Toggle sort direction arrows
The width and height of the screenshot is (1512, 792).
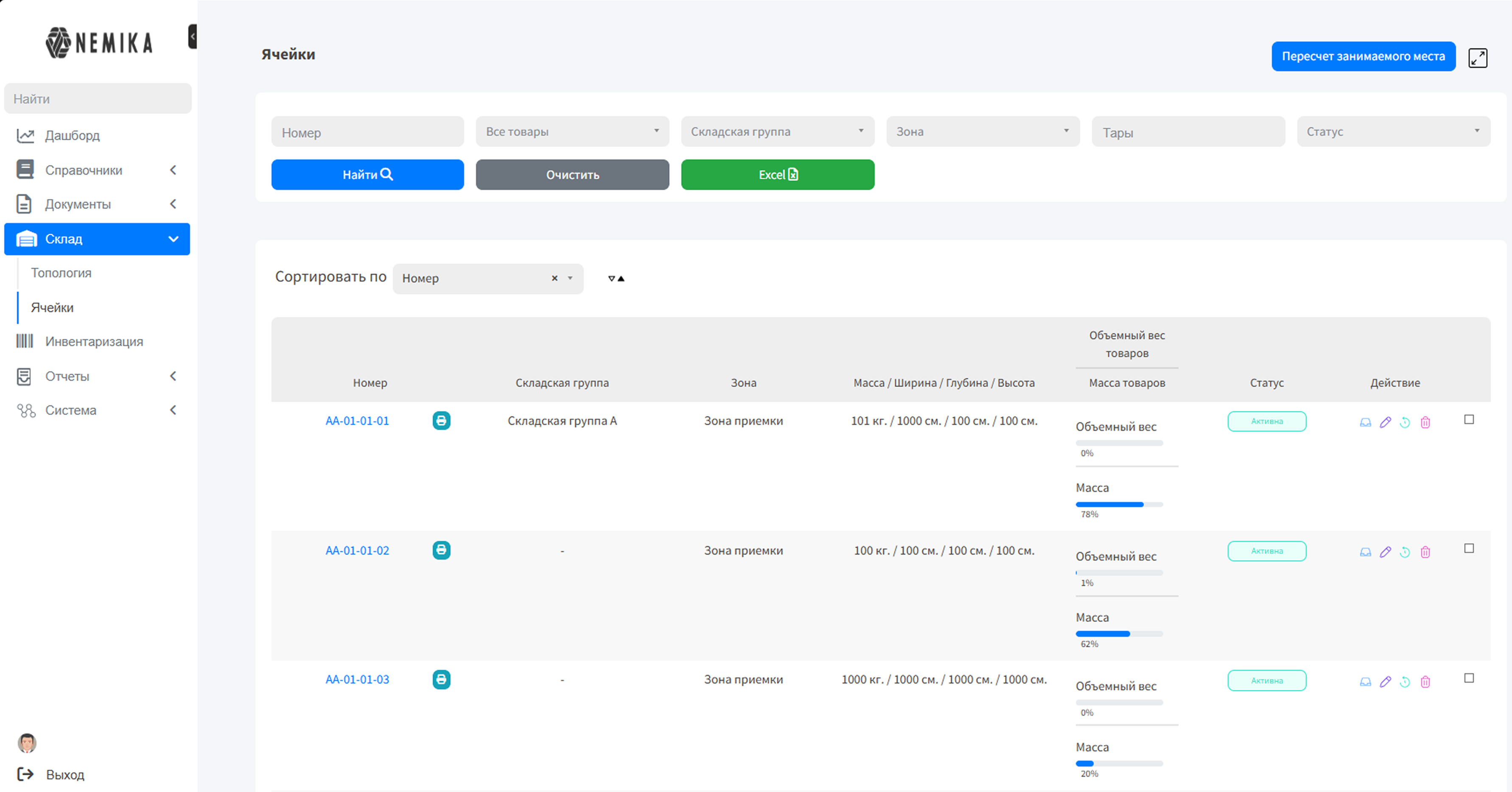(616, 279)
